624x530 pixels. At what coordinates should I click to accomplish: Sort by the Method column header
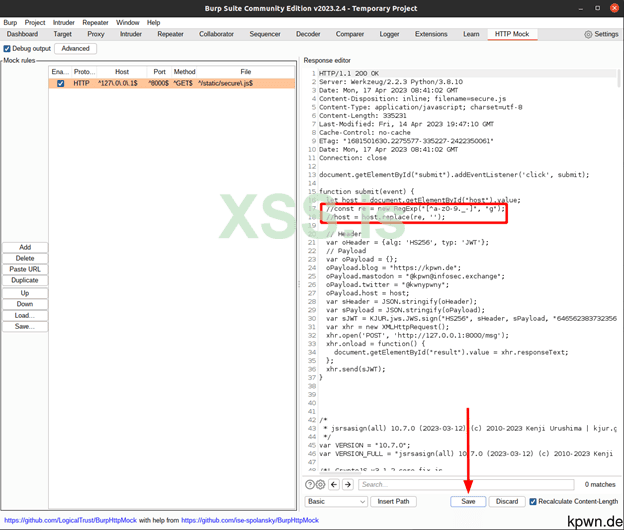tap(184, 72)
